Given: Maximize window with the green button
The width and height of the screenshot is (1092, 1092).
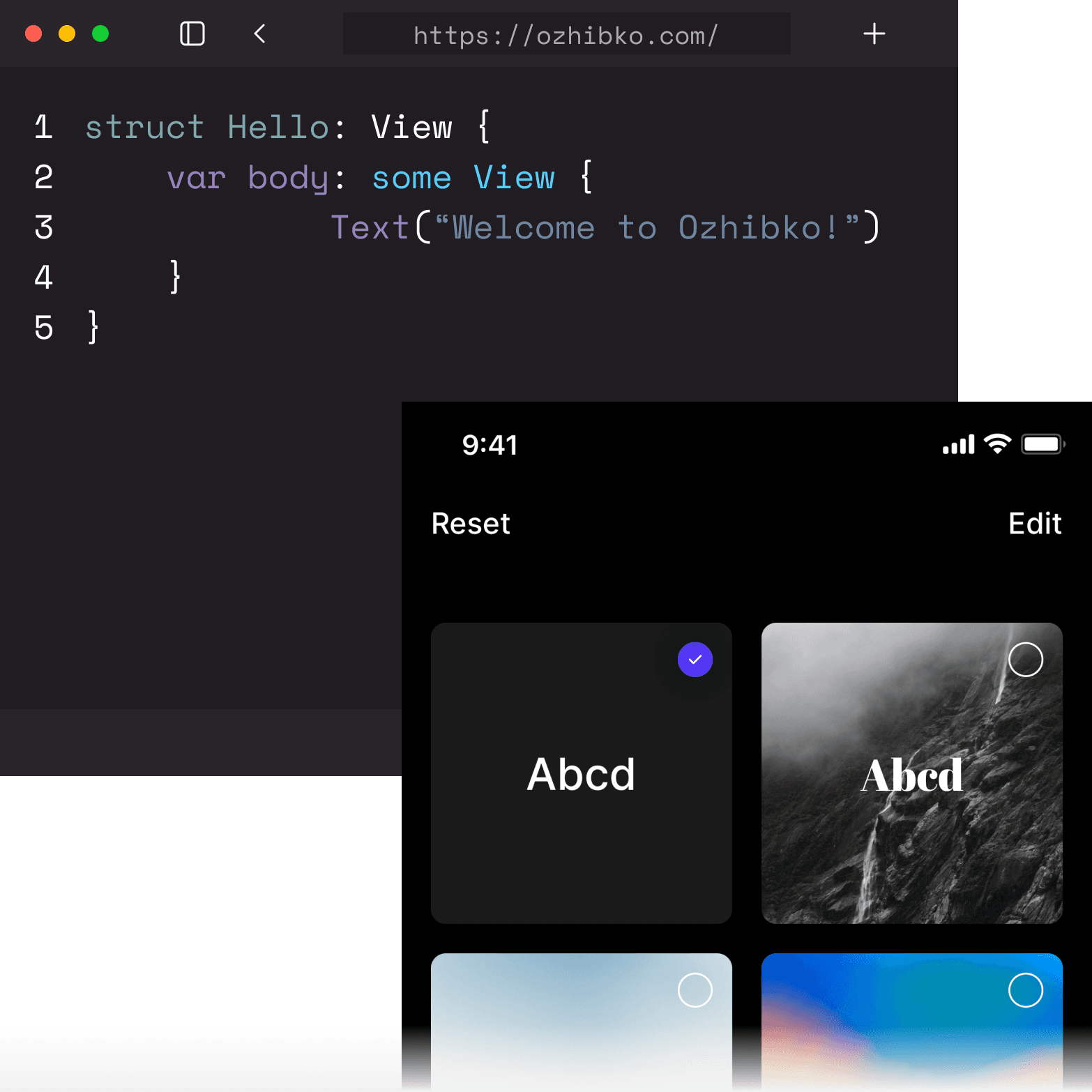Looking at the screenshot, I should tap(100, 33).
